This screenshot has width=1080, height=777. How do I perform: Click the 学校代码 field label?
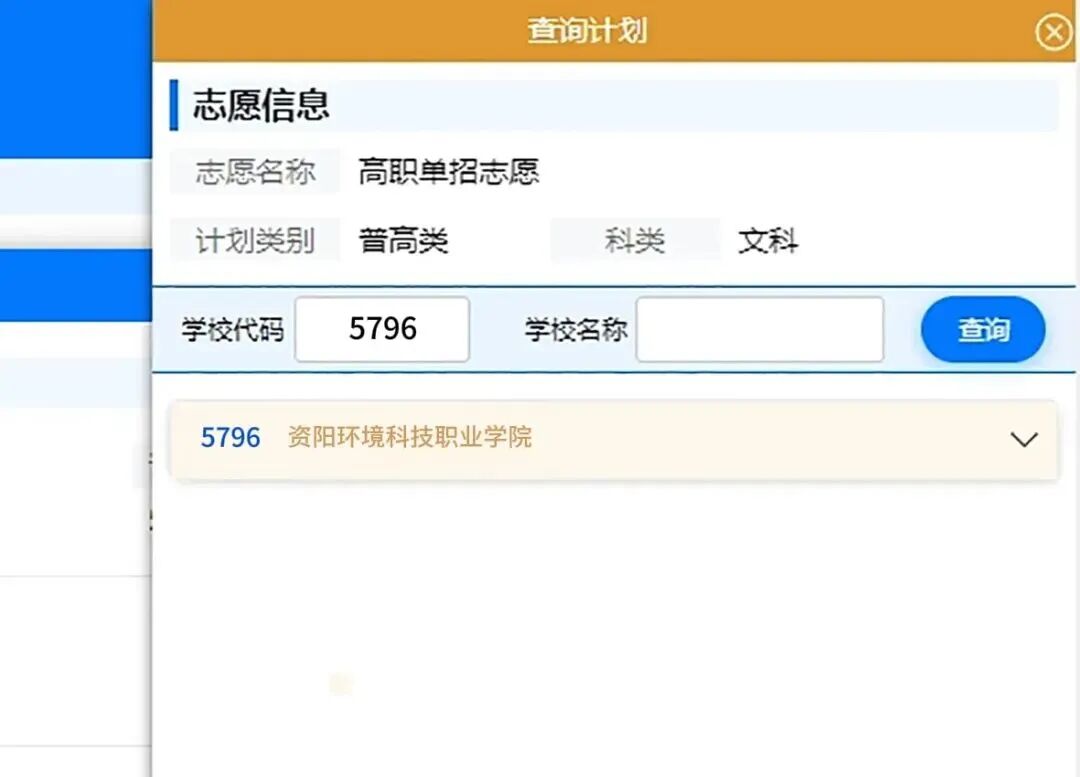pos(233,330)
